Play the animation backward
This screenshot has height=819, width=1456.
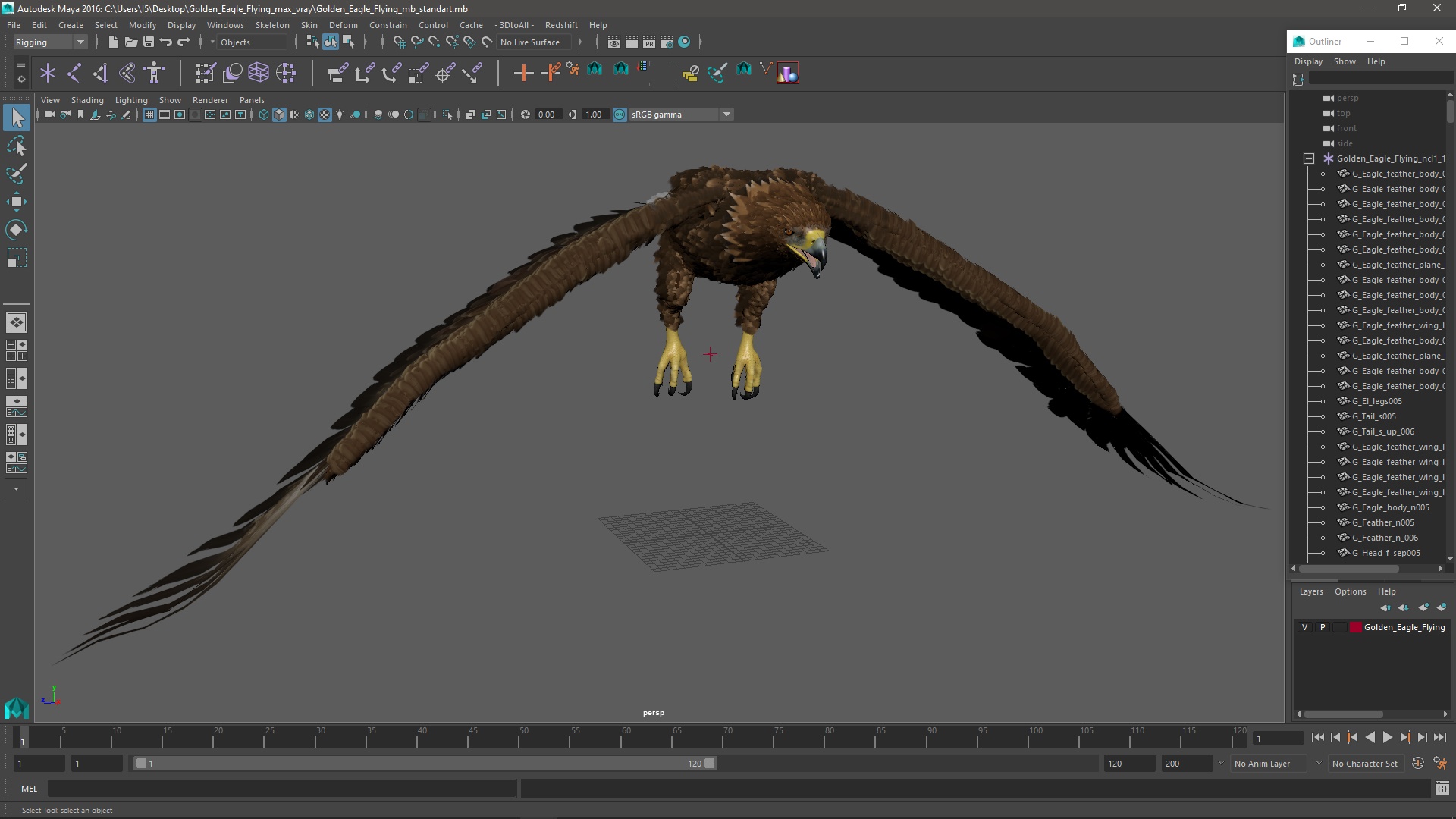click(x=1370, y=737)
